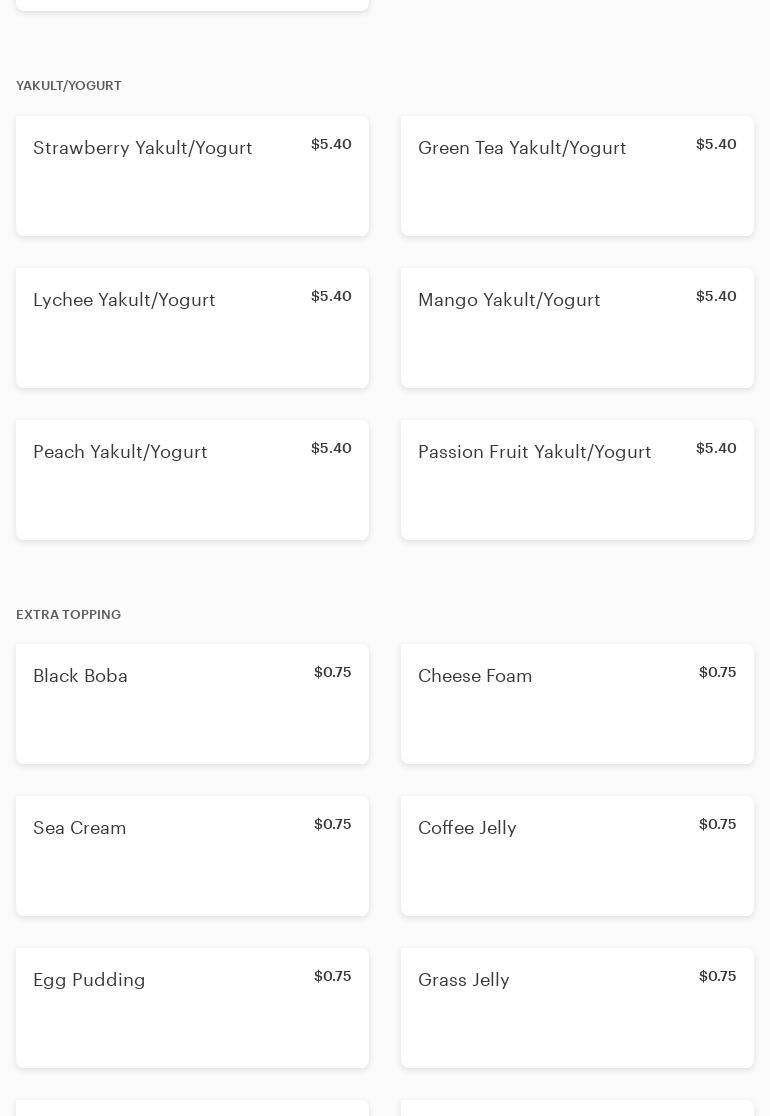Select the Cheese Foam topping
The width and height of the screenshot is (770, 1116).
(x=577, y=704)
